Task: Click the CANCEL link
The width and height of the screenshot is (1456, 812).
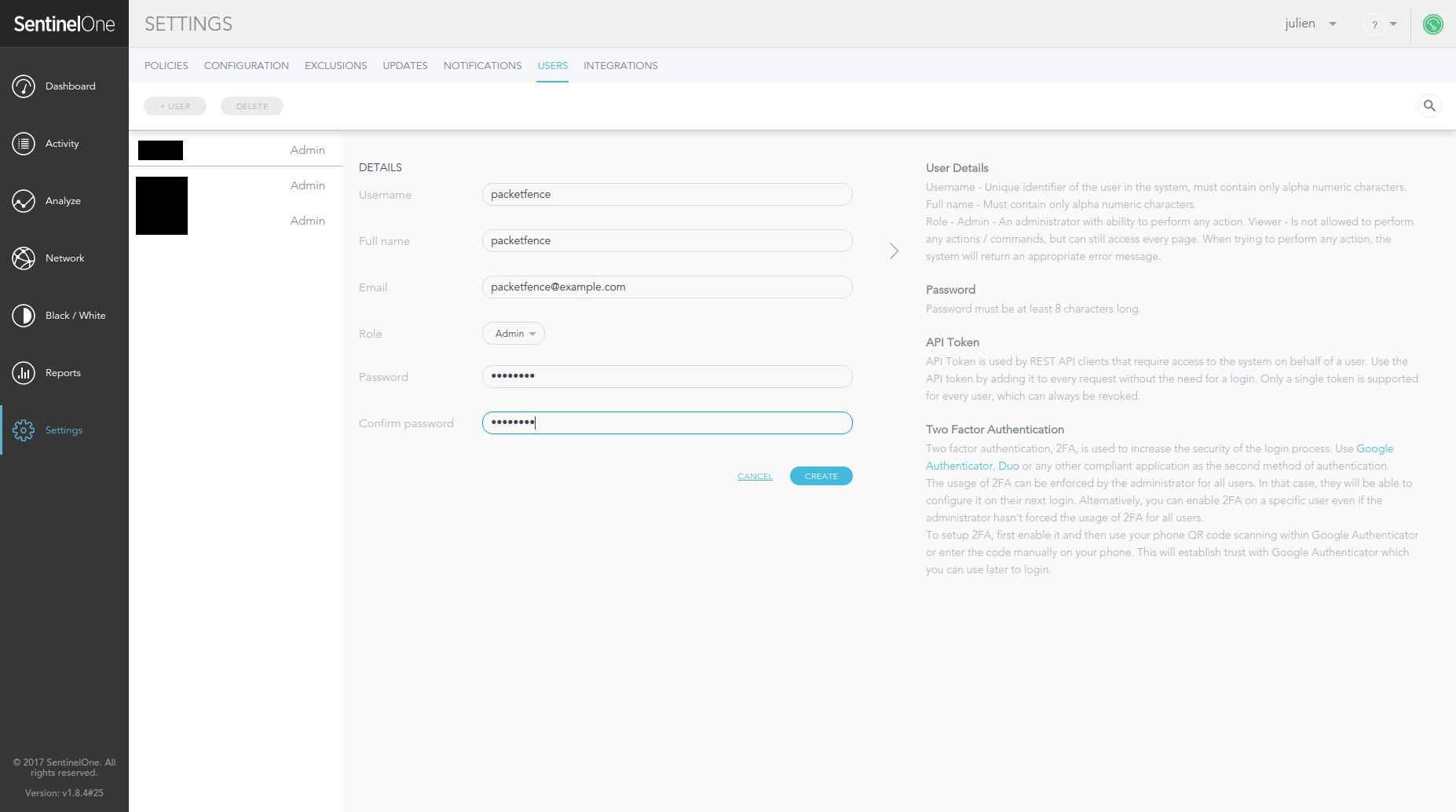Action: click(755, 476)
